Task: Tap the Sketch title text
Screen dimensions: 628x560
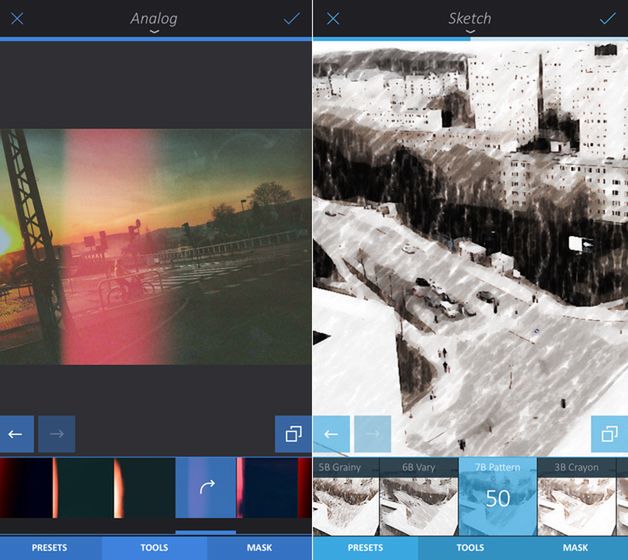Action: click(x=470, y=18)
